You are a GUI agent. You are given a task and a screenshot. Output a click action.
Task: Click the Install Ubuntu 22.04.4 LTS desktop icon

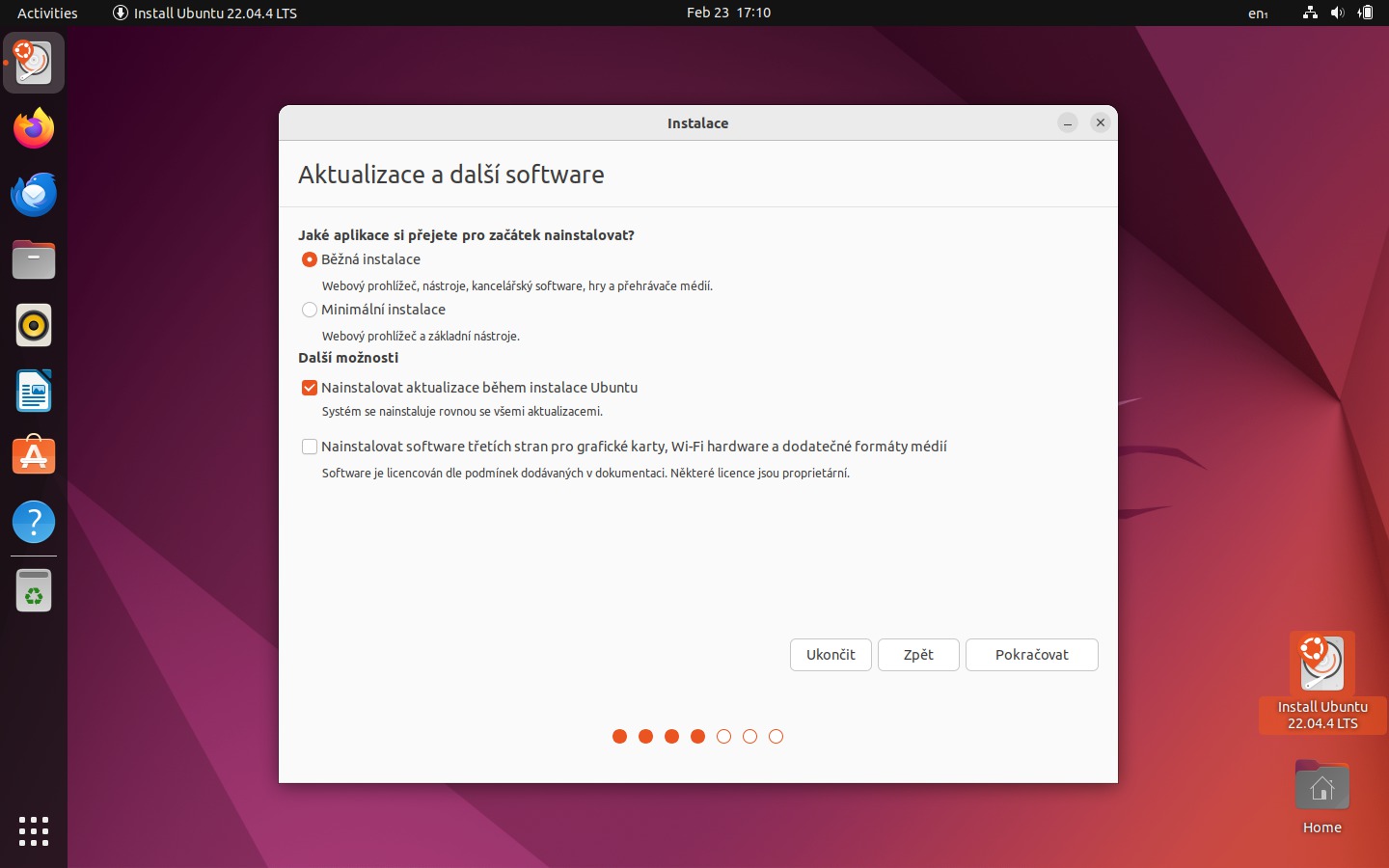[x=1322, y=682]
